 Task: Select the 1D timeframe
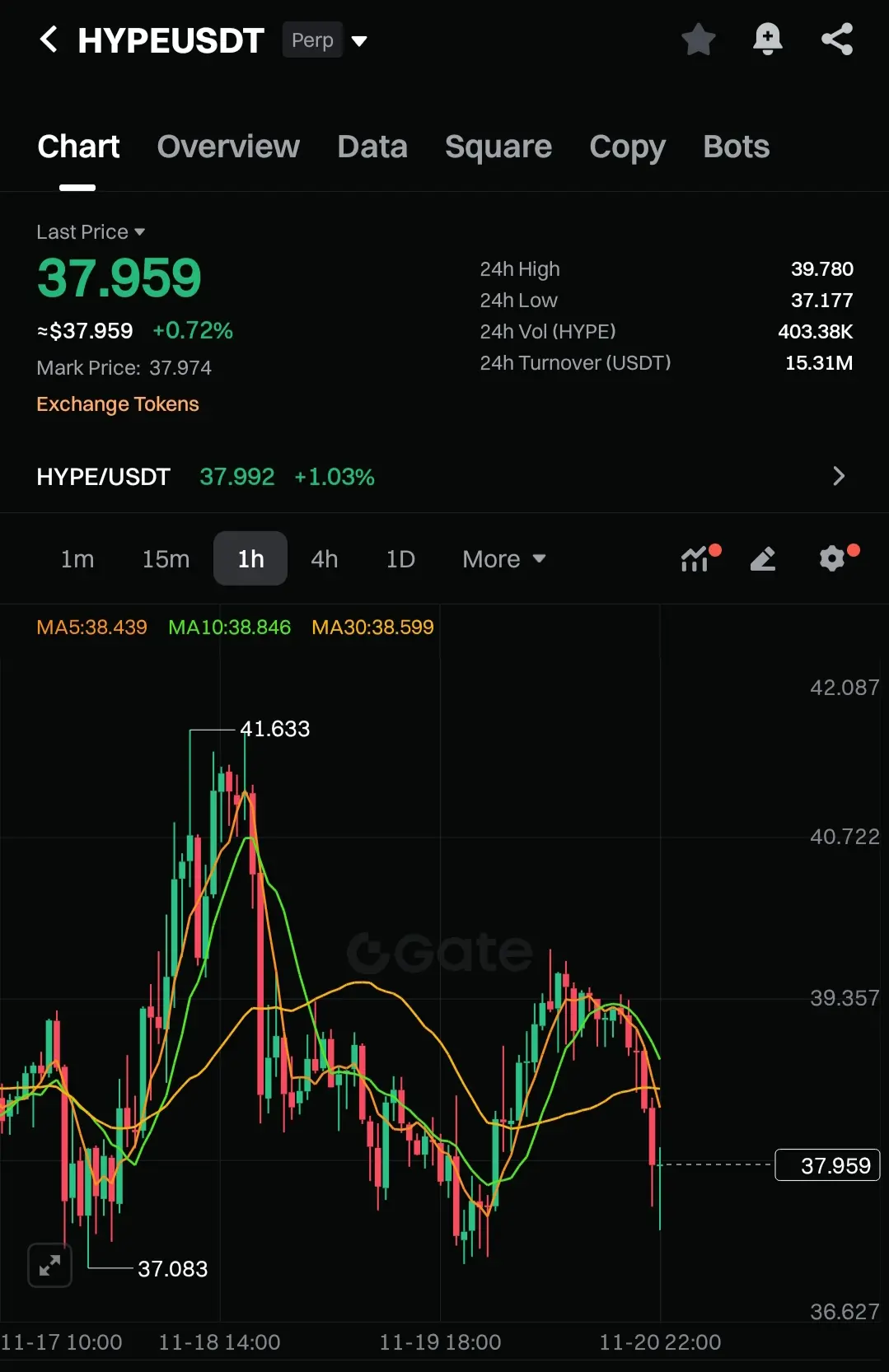tap(400, 559)
